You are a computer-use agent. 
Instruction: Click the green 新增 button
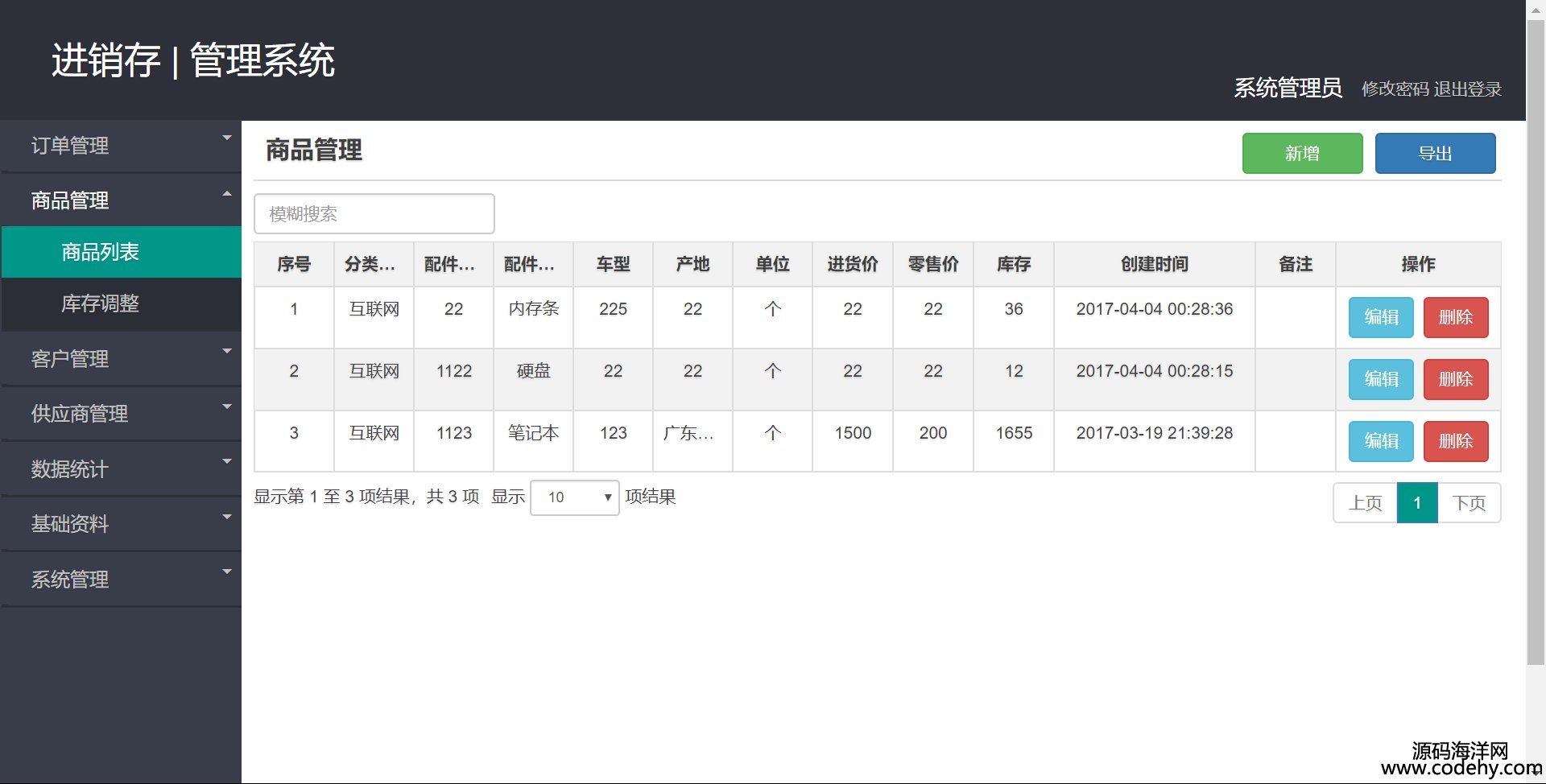pos(1302,153)
